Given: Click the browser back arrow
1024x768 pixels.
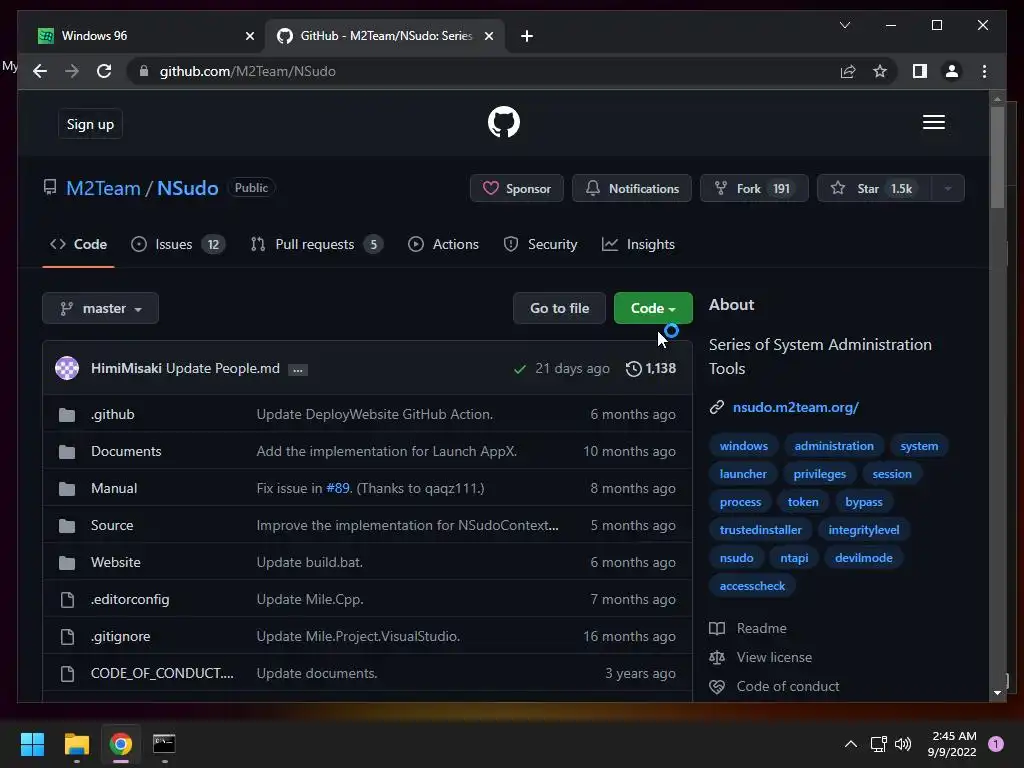Looking at the screenshot, I should (40, 71).
